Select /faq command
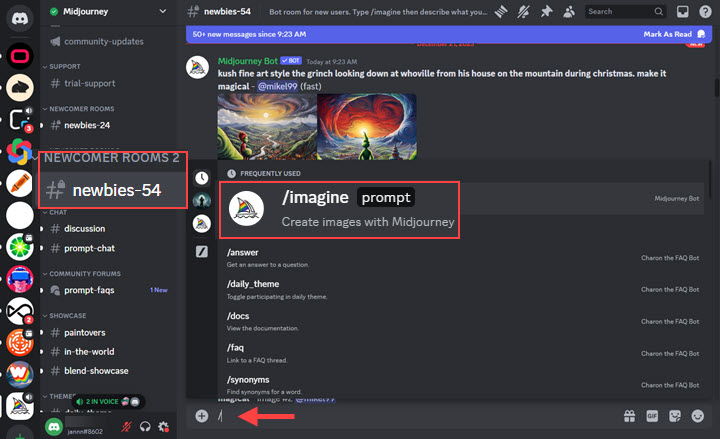 461,354
